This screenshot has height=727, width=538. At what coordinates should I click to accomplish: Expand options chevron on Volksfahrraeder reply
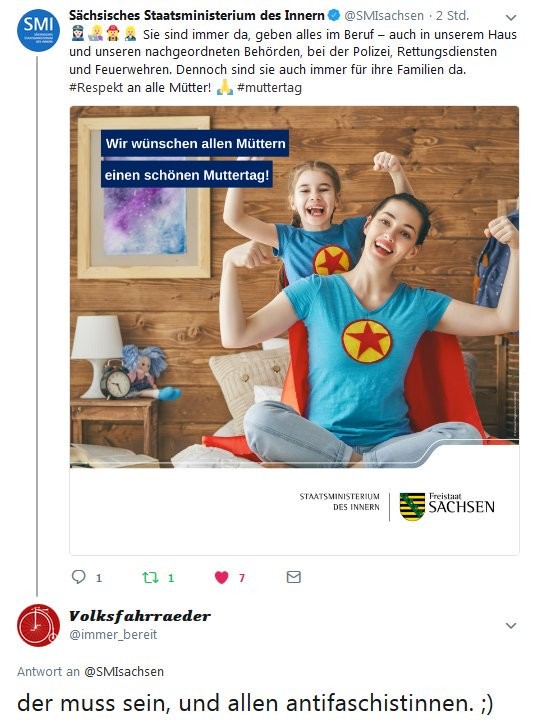511,625
